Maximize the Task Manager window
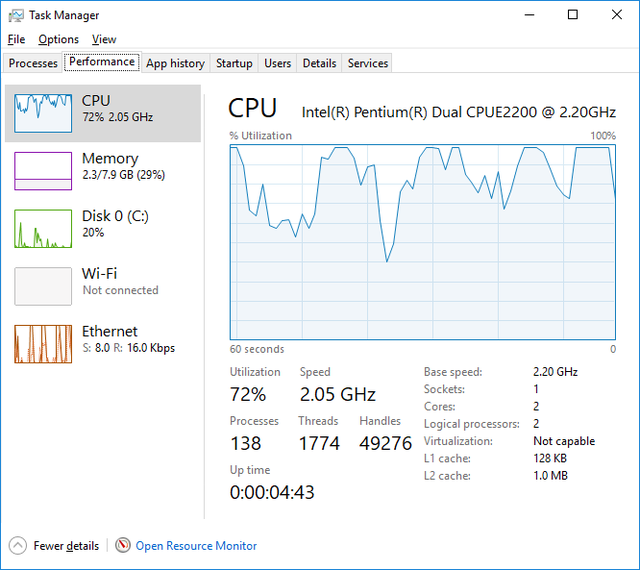 point(573,15)
